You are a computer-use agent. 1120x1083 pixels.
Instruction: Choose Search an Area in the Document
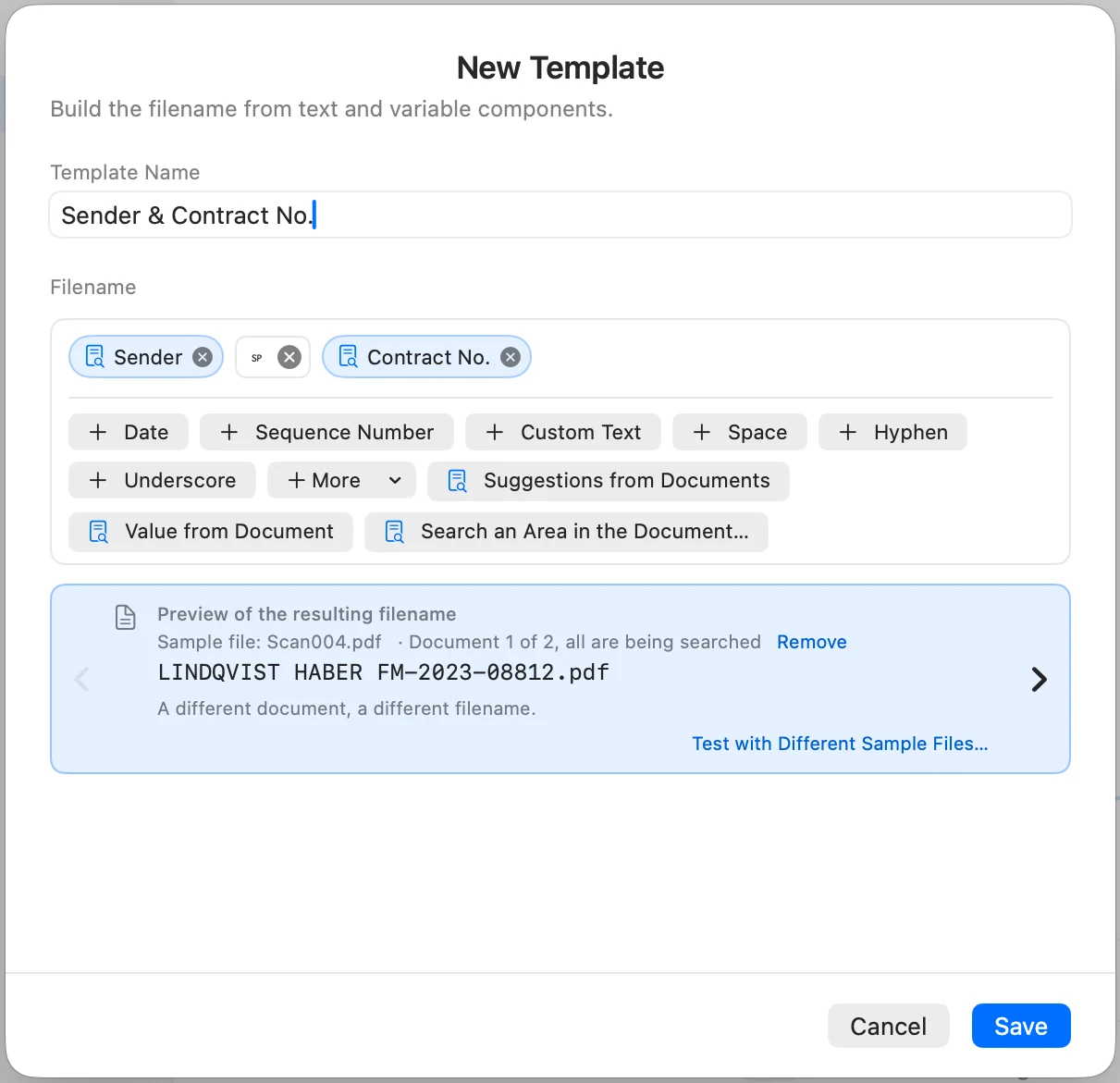point(566,532)
